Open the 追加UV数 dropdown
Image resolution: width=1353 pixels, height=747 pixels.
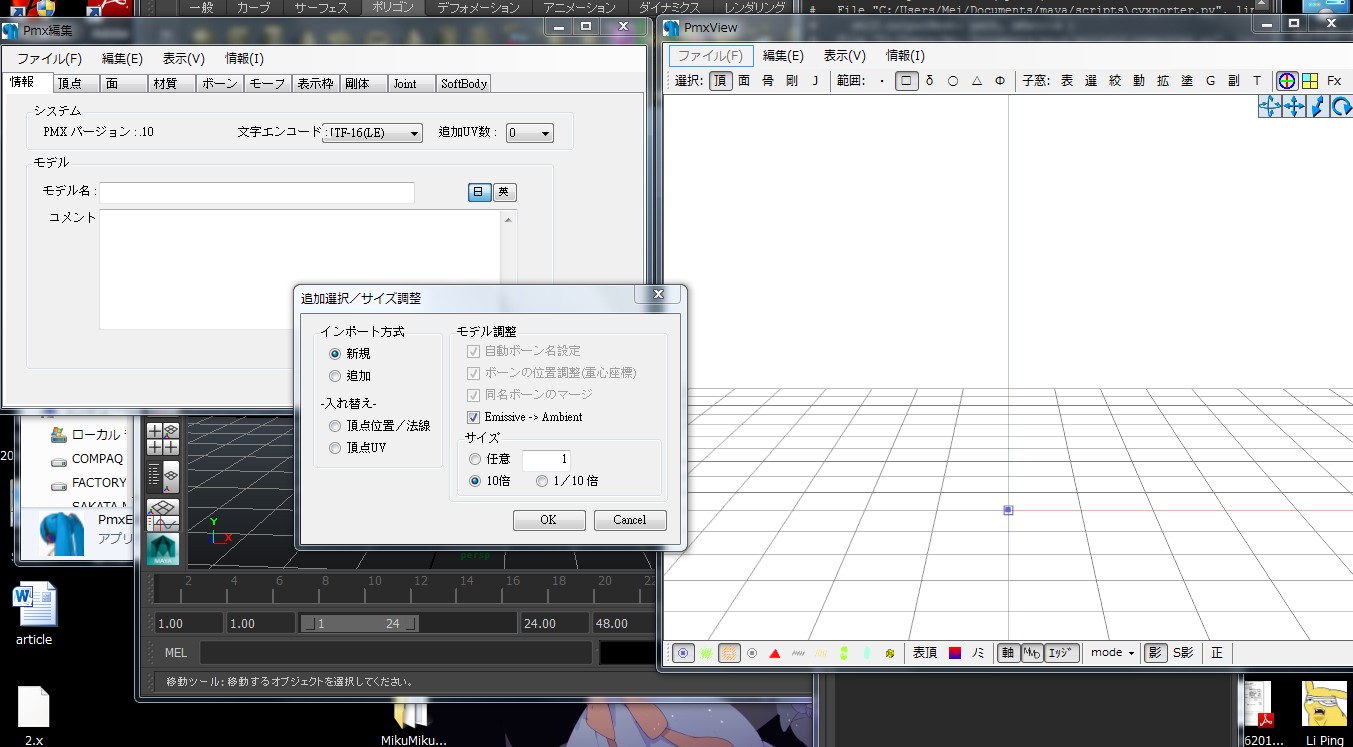(529, 133)
